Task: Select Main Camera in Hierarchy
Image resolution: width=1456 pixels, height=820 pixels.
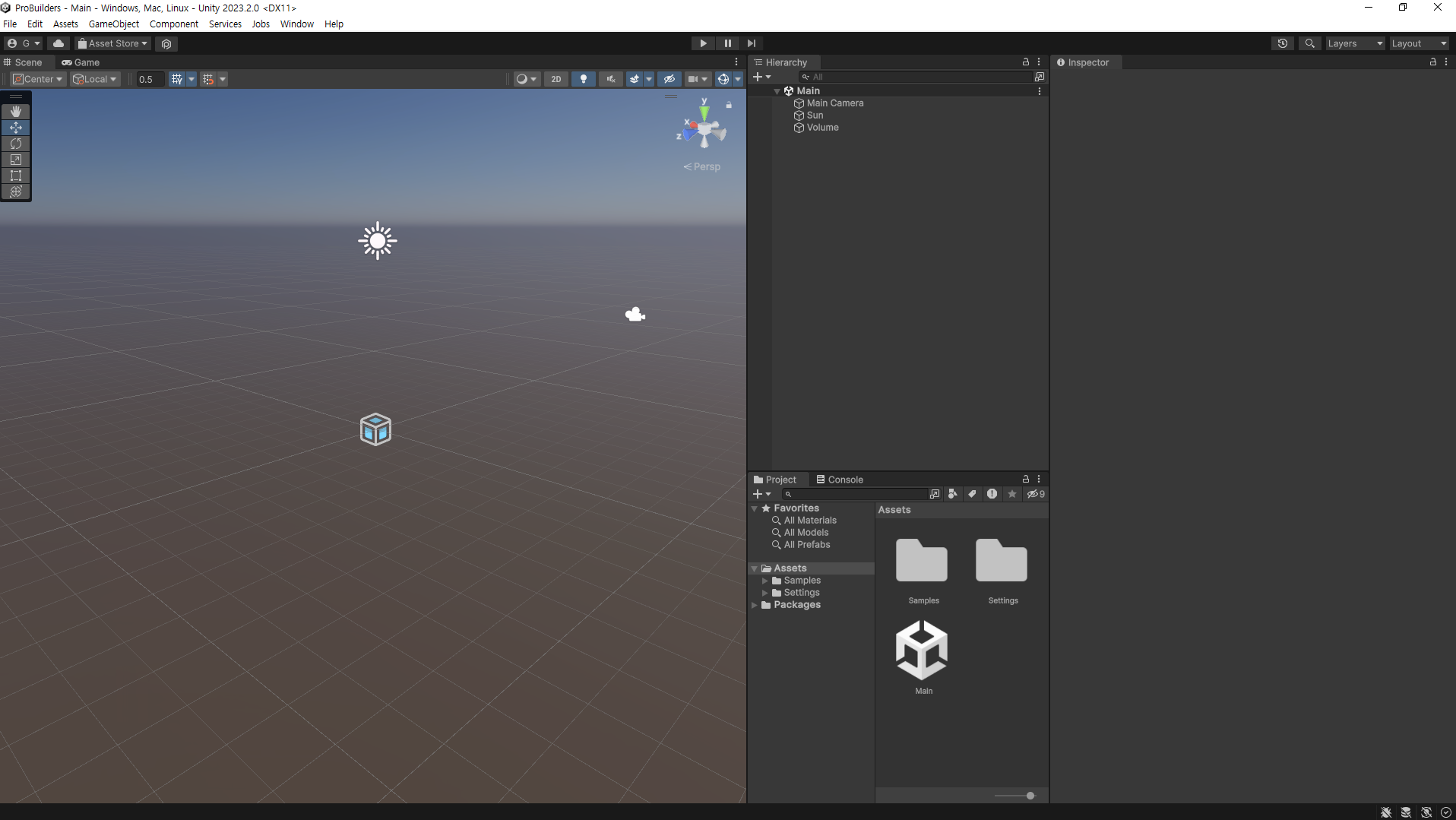Action: tap(834, 103)
